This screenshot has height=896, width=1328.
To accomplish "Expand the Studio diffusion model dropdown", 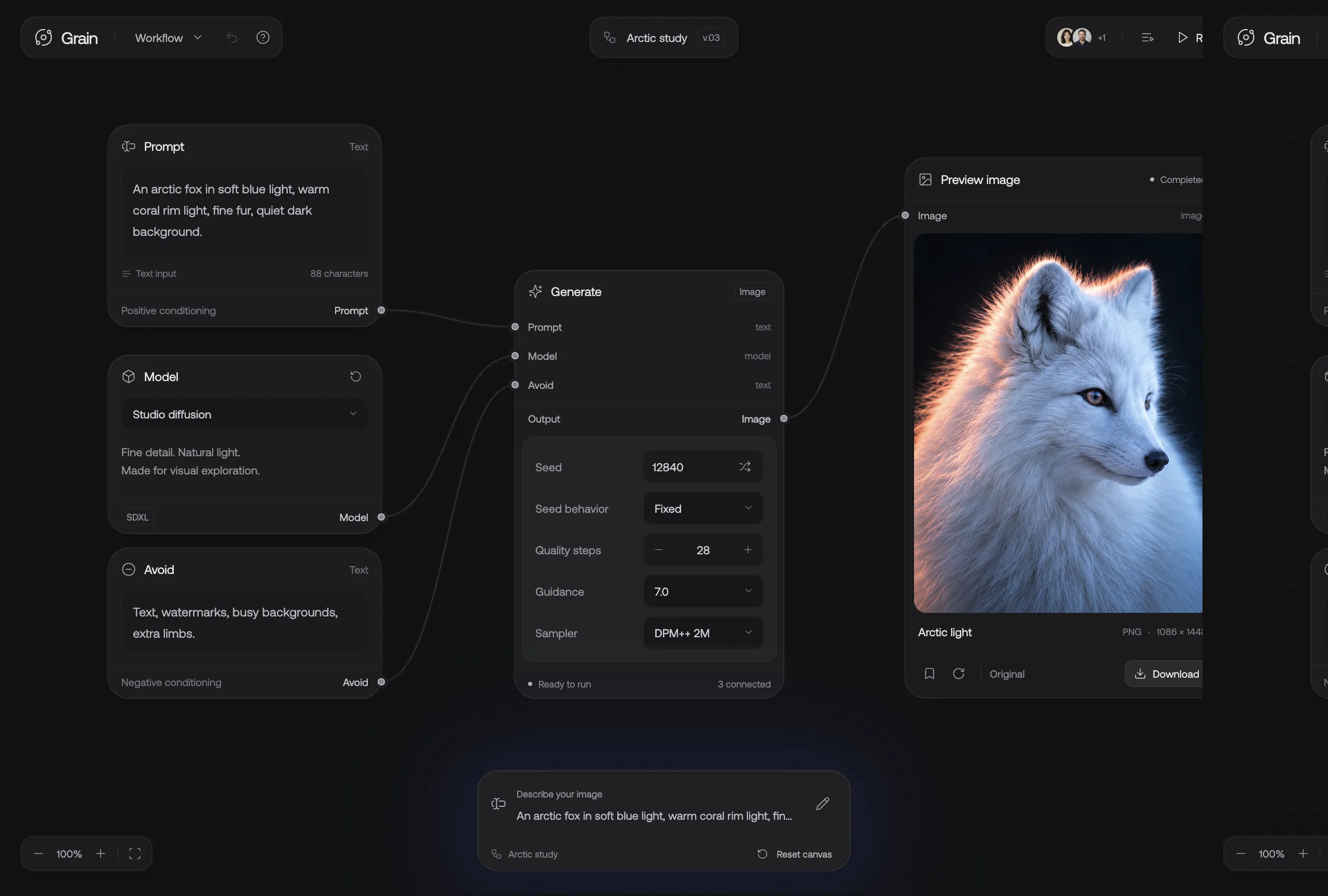I will tap(244, 414).
